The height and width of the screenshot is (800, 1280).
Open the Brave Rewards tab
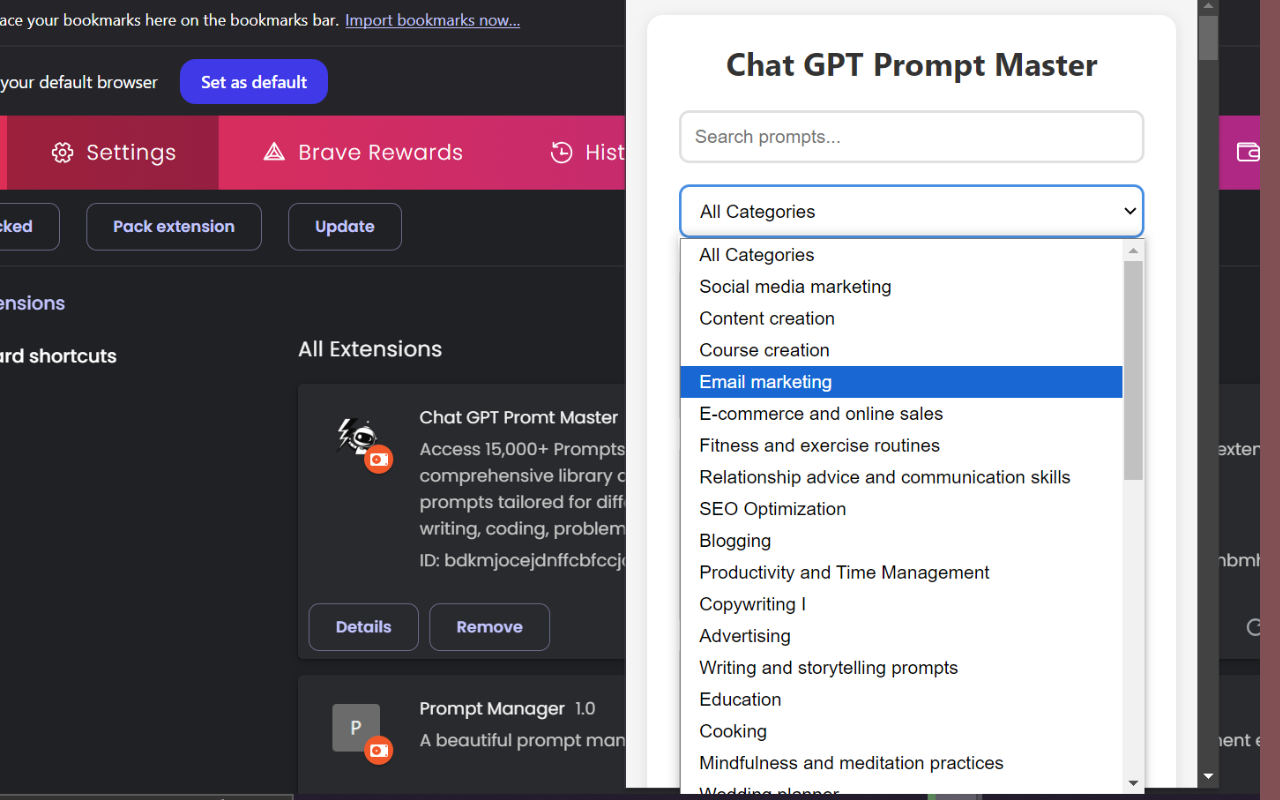pyautogui.click(x=364, y=152)
